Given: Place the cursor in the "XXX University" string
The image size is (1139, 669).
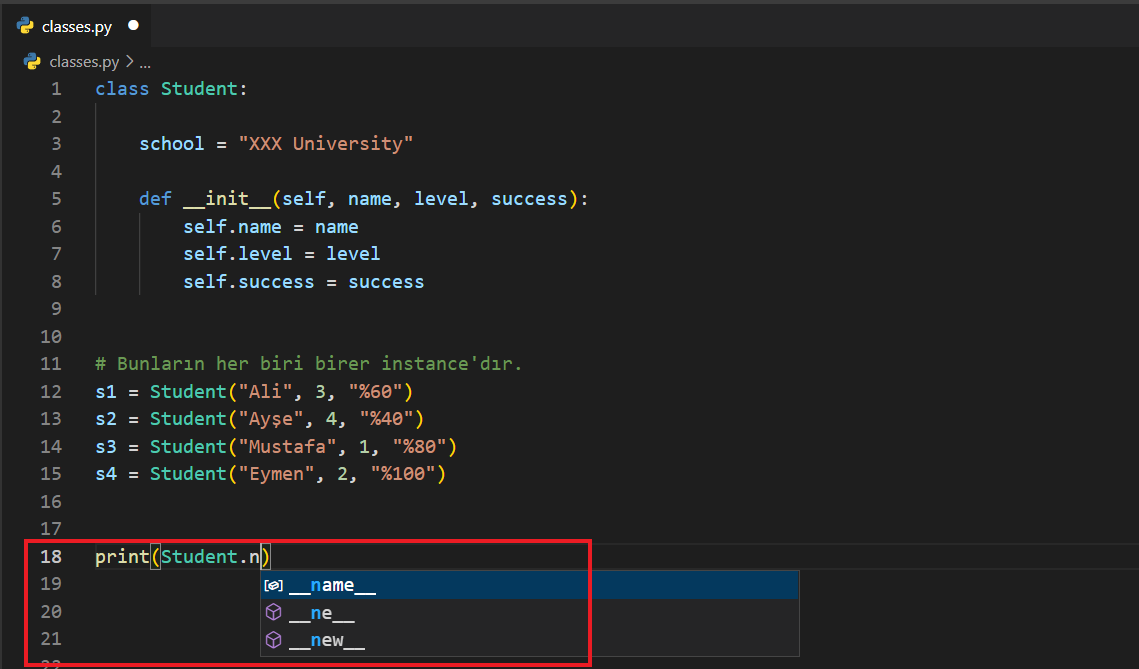Looking at the screenshot, I should pyautogui.click(x=325, y=144).
